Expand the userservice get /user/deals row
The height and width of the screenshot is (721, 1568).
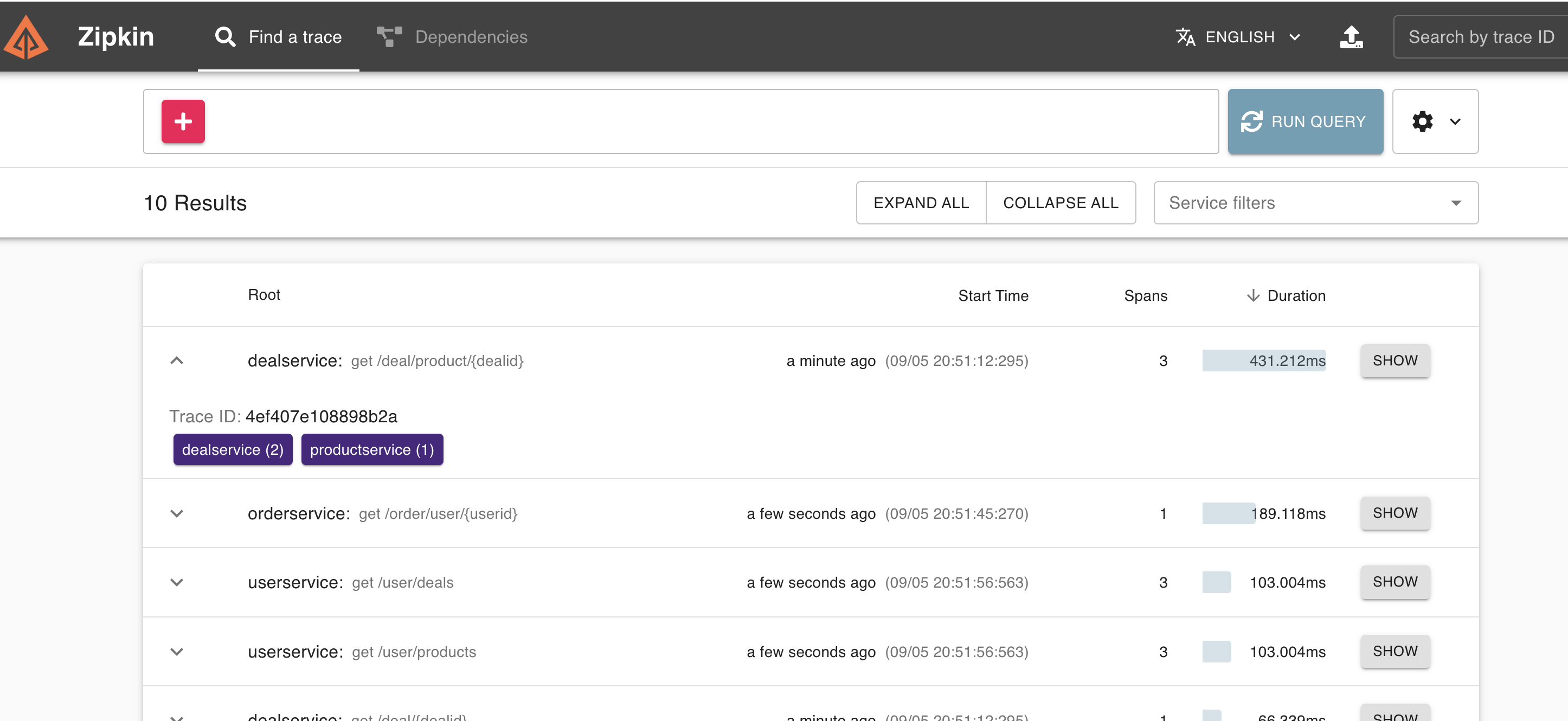point(177,582)
